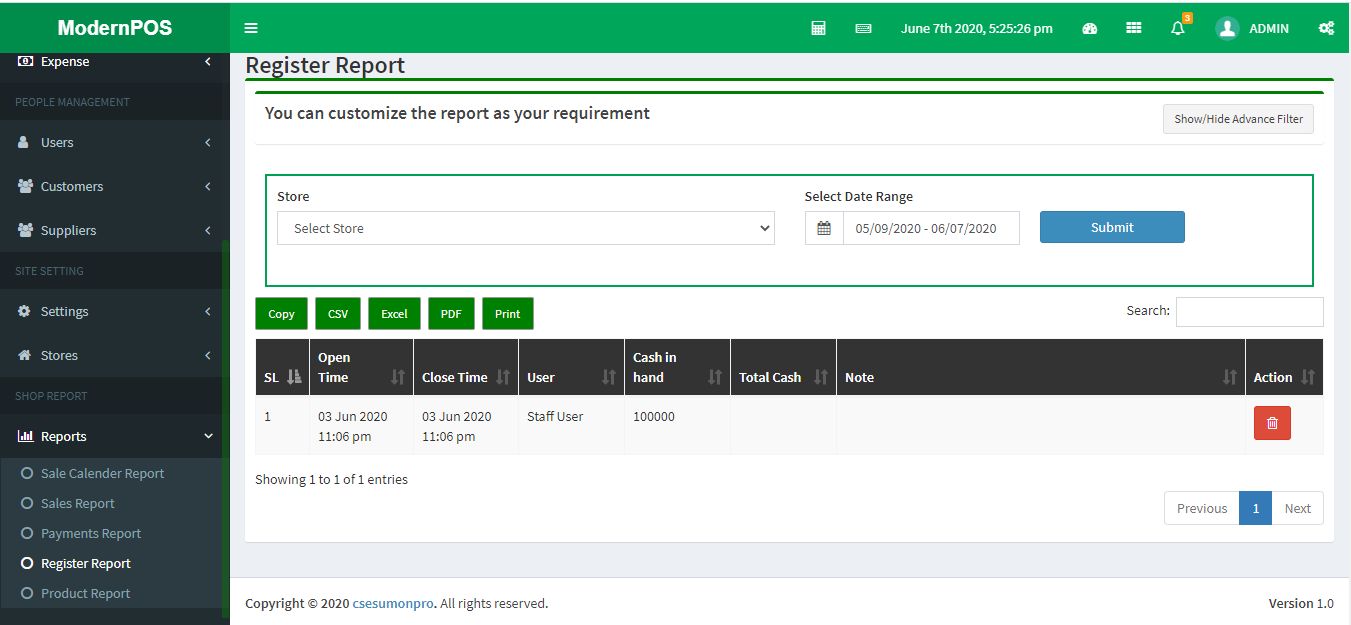
Task: Click the blue Submit button
Action: pyautogui.click(x=1112, y=227)
